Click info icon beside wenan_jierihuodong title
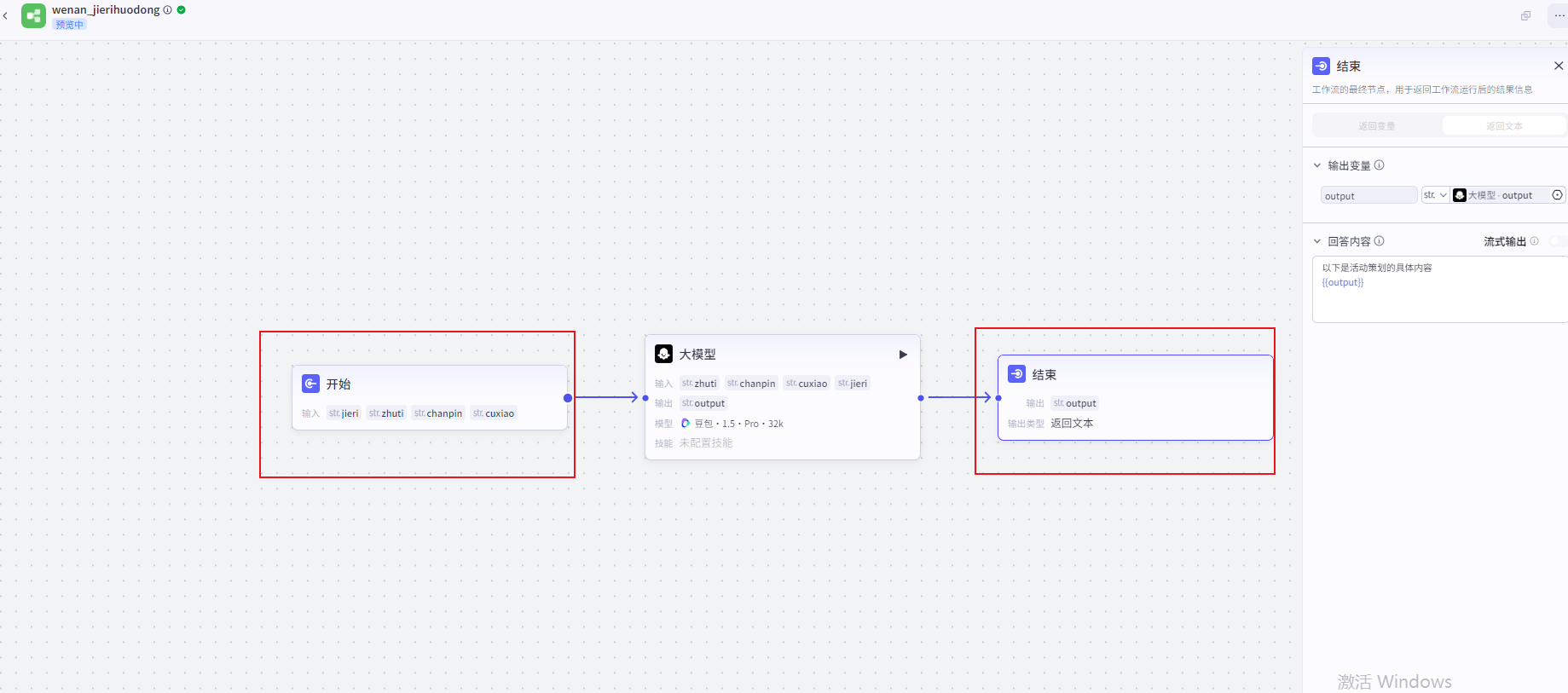The width and height of the screenshot is (1568, 693). pyautogui.click(x=168, y=10)
